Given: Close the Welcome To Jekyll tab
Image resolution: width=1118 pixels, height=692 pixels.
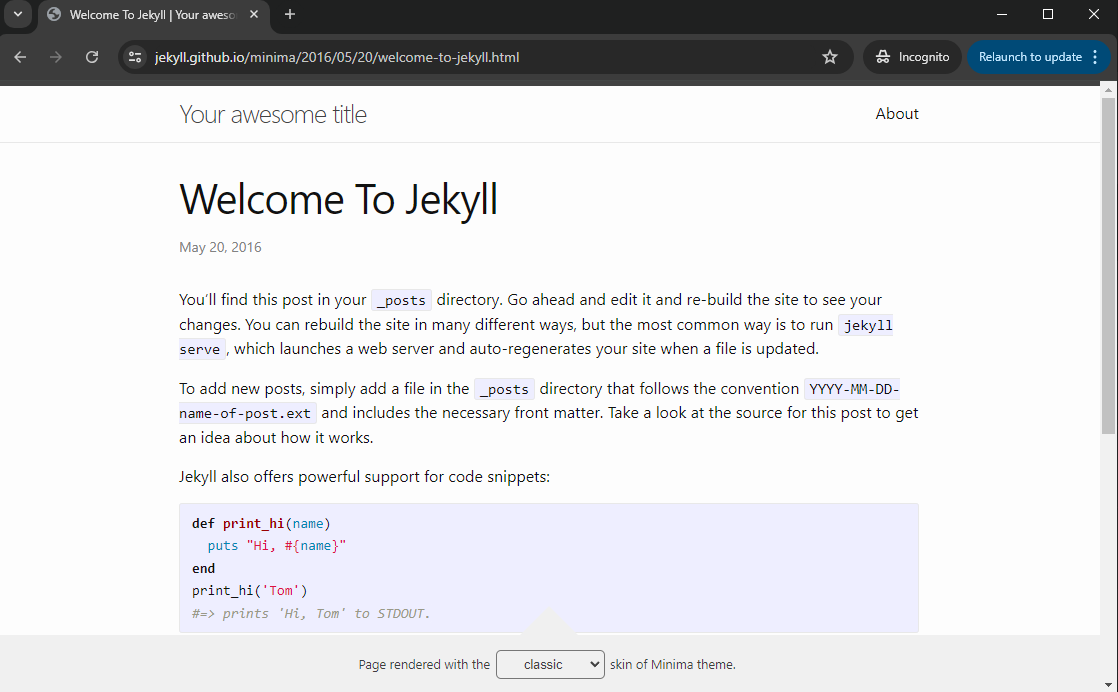Looking at the screenshot, I should tap(256, 14).
